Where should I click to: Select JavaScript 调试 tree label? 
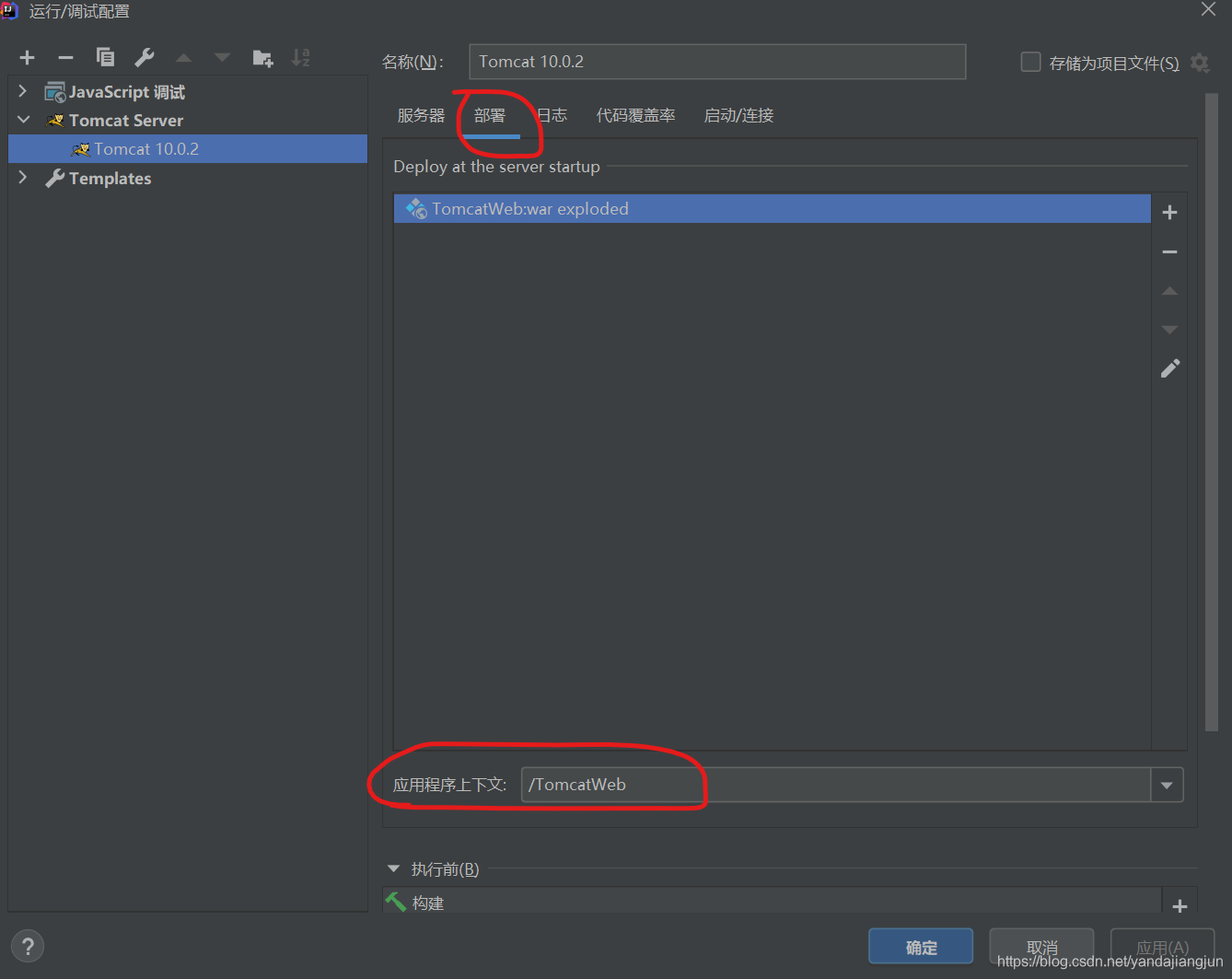127,92
